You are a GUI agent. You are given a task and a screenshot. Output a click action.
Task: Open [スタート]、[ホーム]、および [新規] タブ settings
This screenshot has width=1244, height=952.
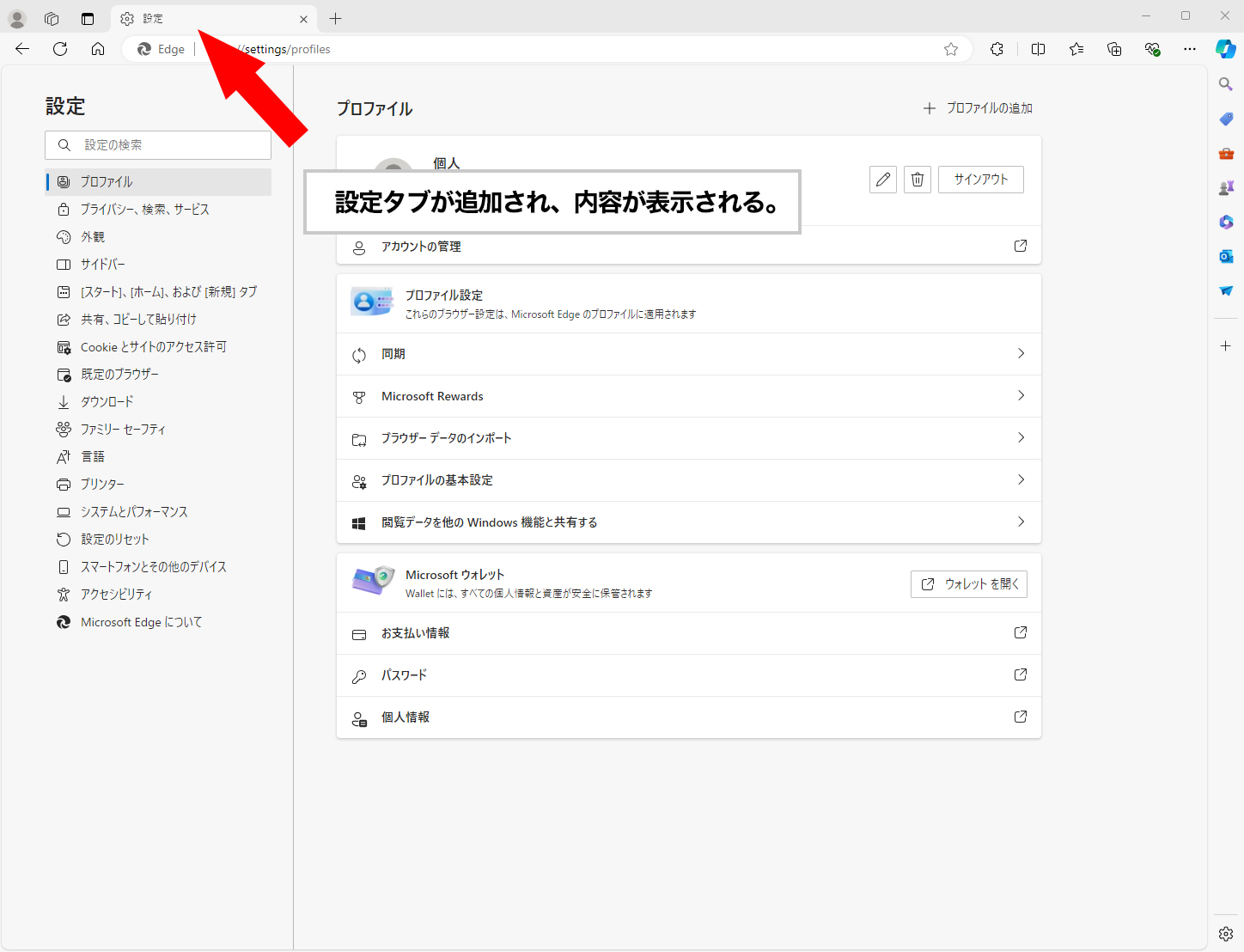(158, 292)
